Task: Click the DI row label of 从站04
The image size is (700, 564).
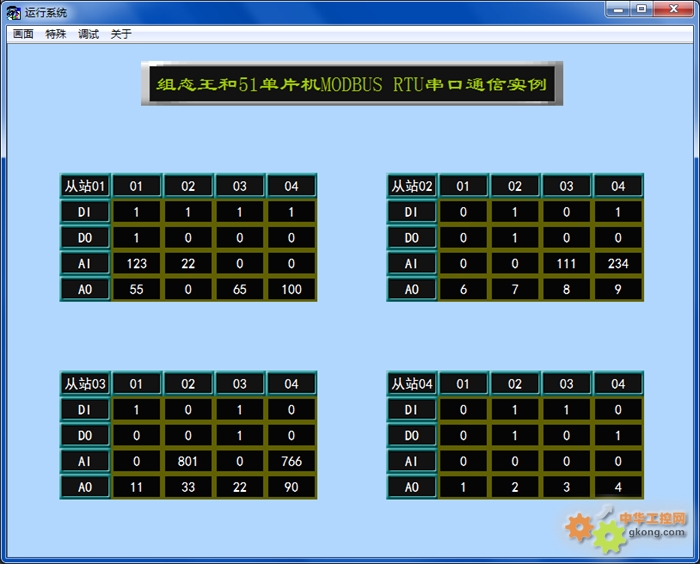Action: (412, 409)
